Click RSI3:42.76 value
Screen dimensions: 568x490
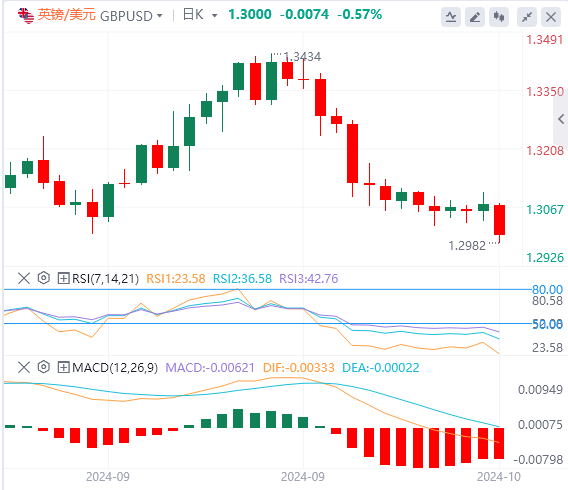309,278
